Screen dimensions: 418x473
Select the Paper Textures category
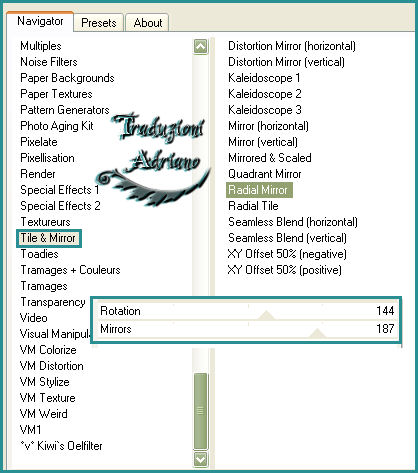tap(56, 94)
